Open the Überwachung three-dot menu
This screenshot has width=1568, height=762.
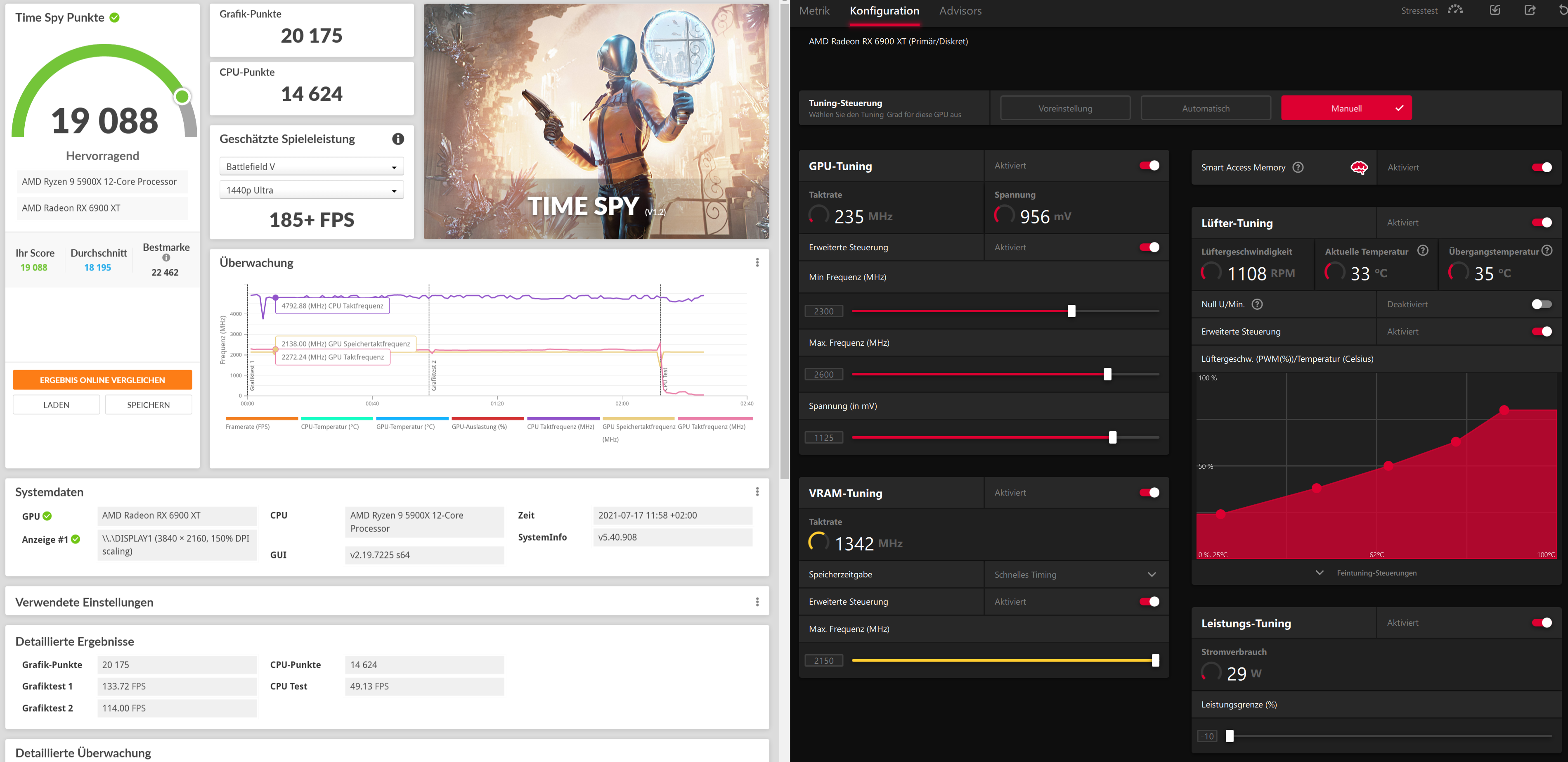click(x=757, y=263)
